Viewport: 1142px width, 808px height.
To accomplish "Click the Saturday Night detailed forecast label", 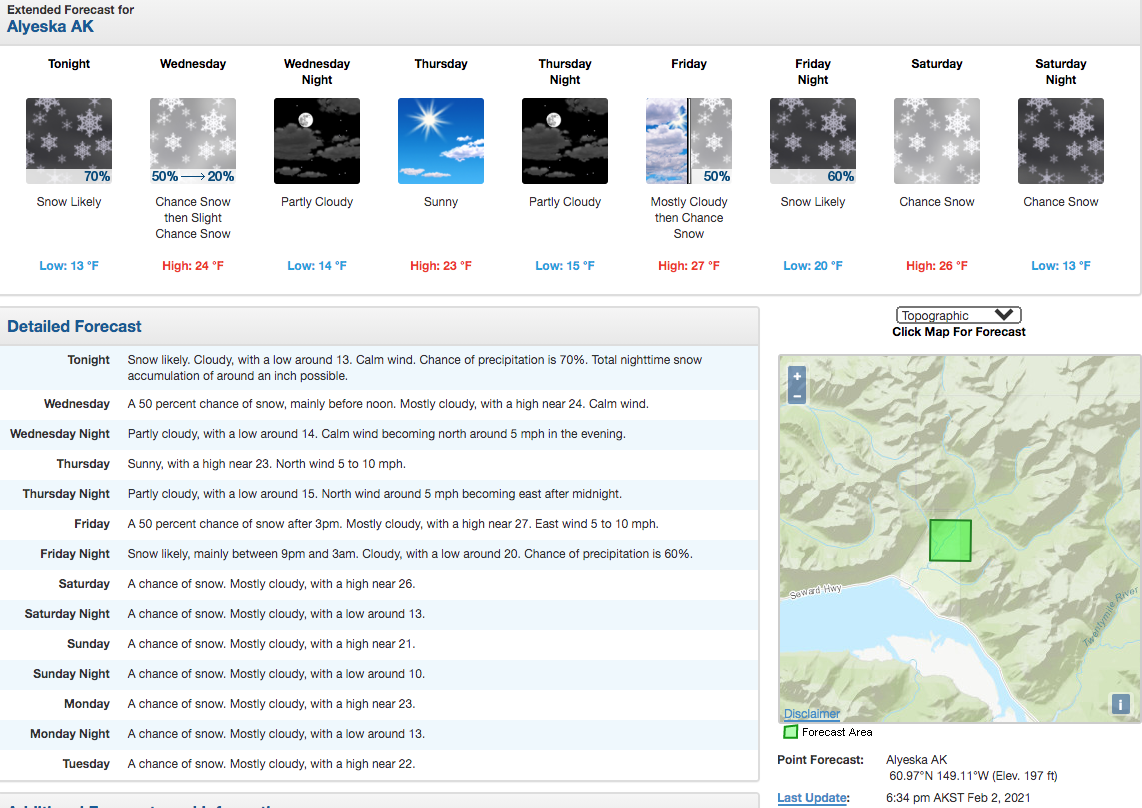I will click(x=67, y=613).
